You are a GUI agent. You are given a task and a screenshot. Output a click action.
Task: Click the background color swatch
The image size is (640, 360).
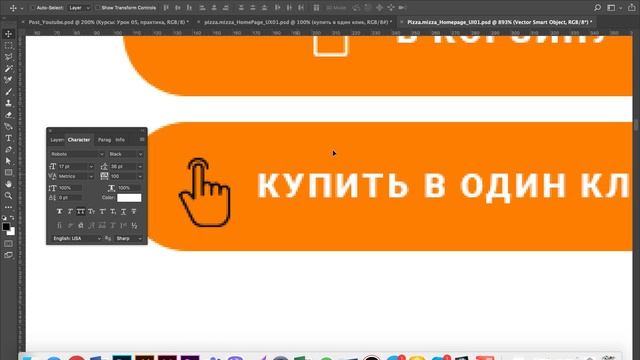(12, 232)
